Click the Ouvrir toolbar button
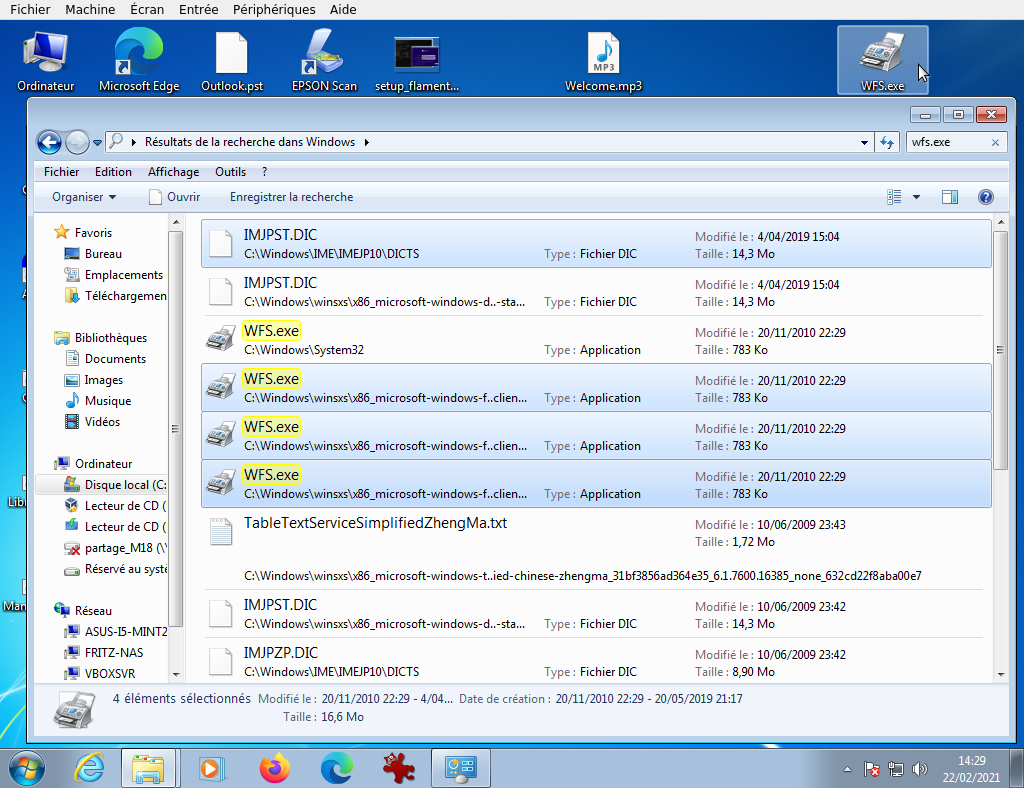 pos(174,197)
